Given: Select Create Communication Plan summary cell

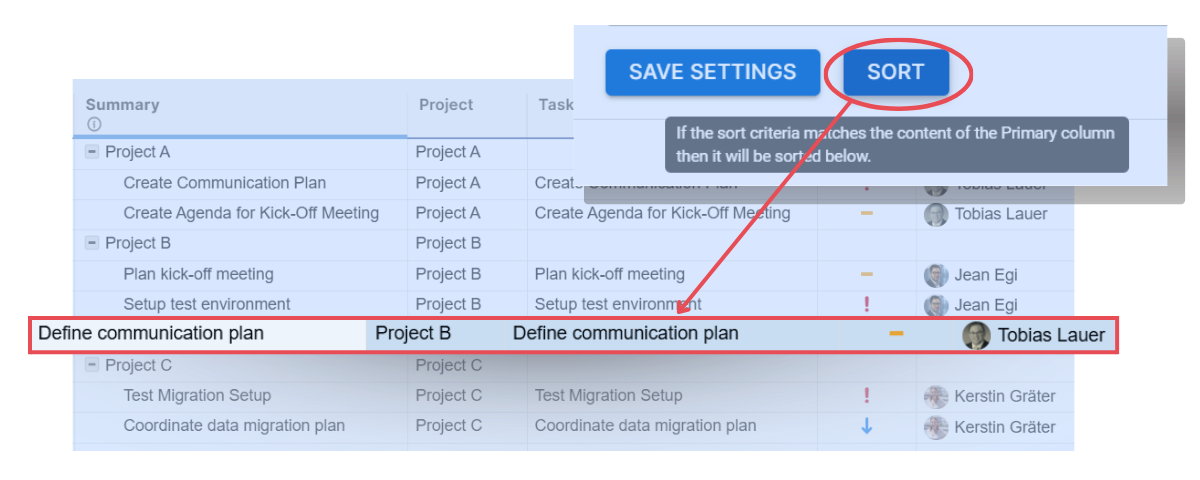Looking at the screenshot, I should pyautogui.click(x=224, y=183).
